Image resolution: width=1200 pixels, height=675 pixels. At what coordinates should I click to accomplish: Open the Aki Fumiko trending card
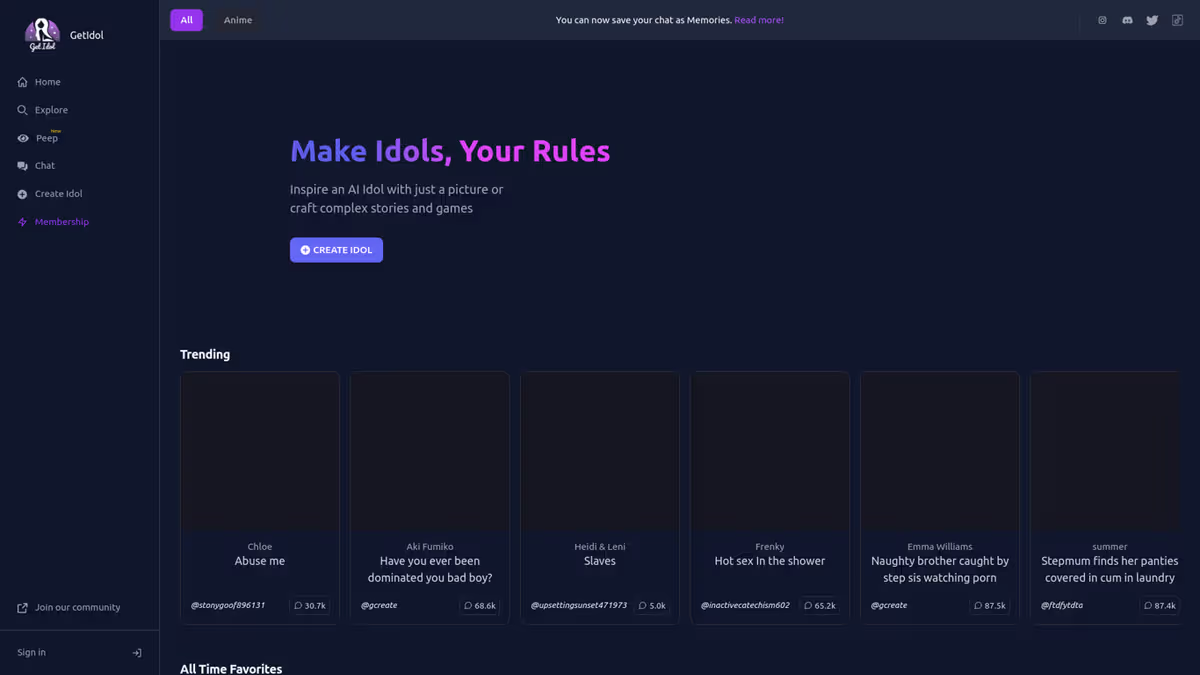coord(430,498)
